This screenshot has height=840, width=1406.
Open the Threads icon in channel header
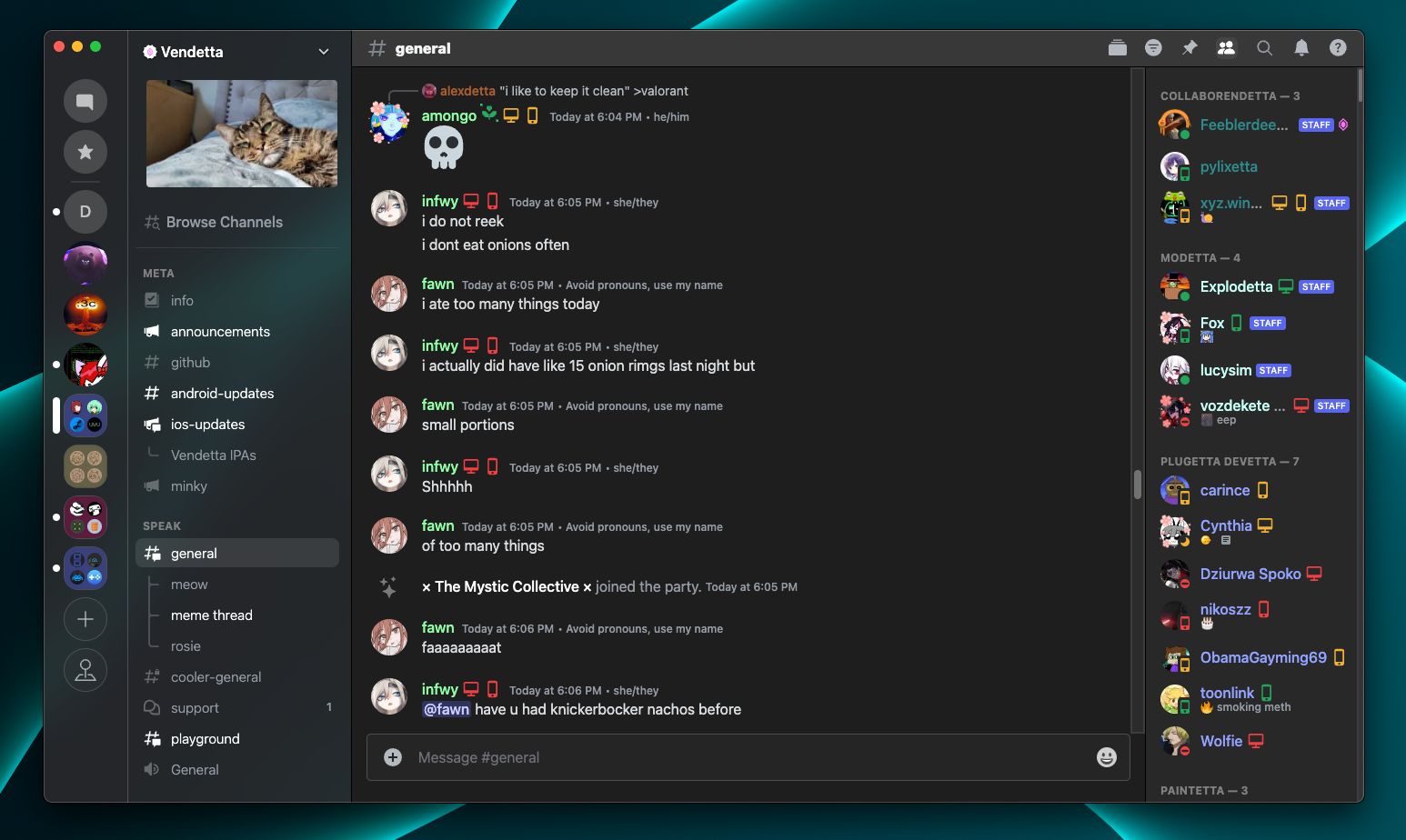point(1118,48)
